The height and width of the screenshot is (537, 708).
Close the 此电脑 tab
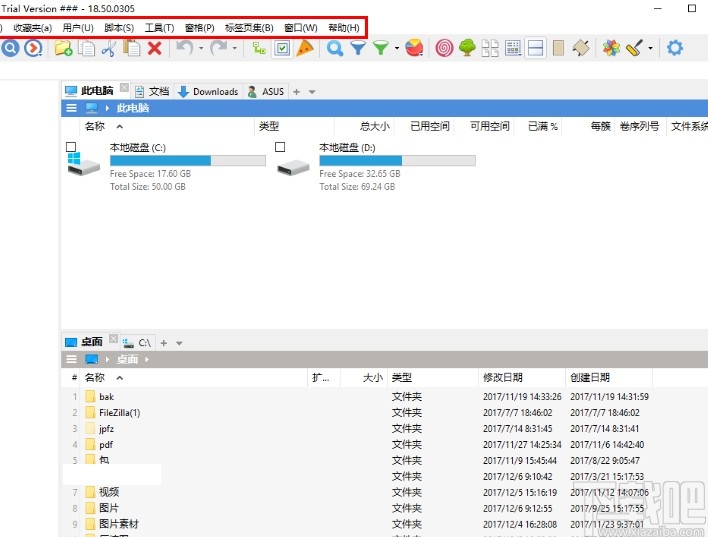pyautogui.click(x=124, y=87)
